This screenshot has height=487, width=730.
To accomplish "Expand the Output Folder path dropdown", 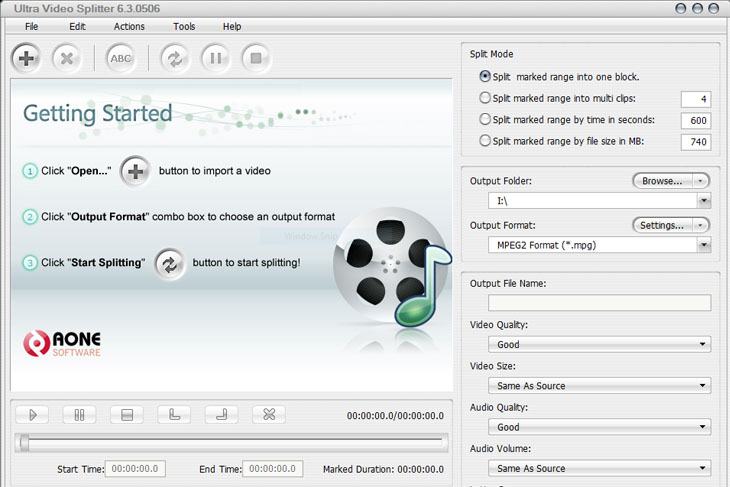I will pos(704,201).
